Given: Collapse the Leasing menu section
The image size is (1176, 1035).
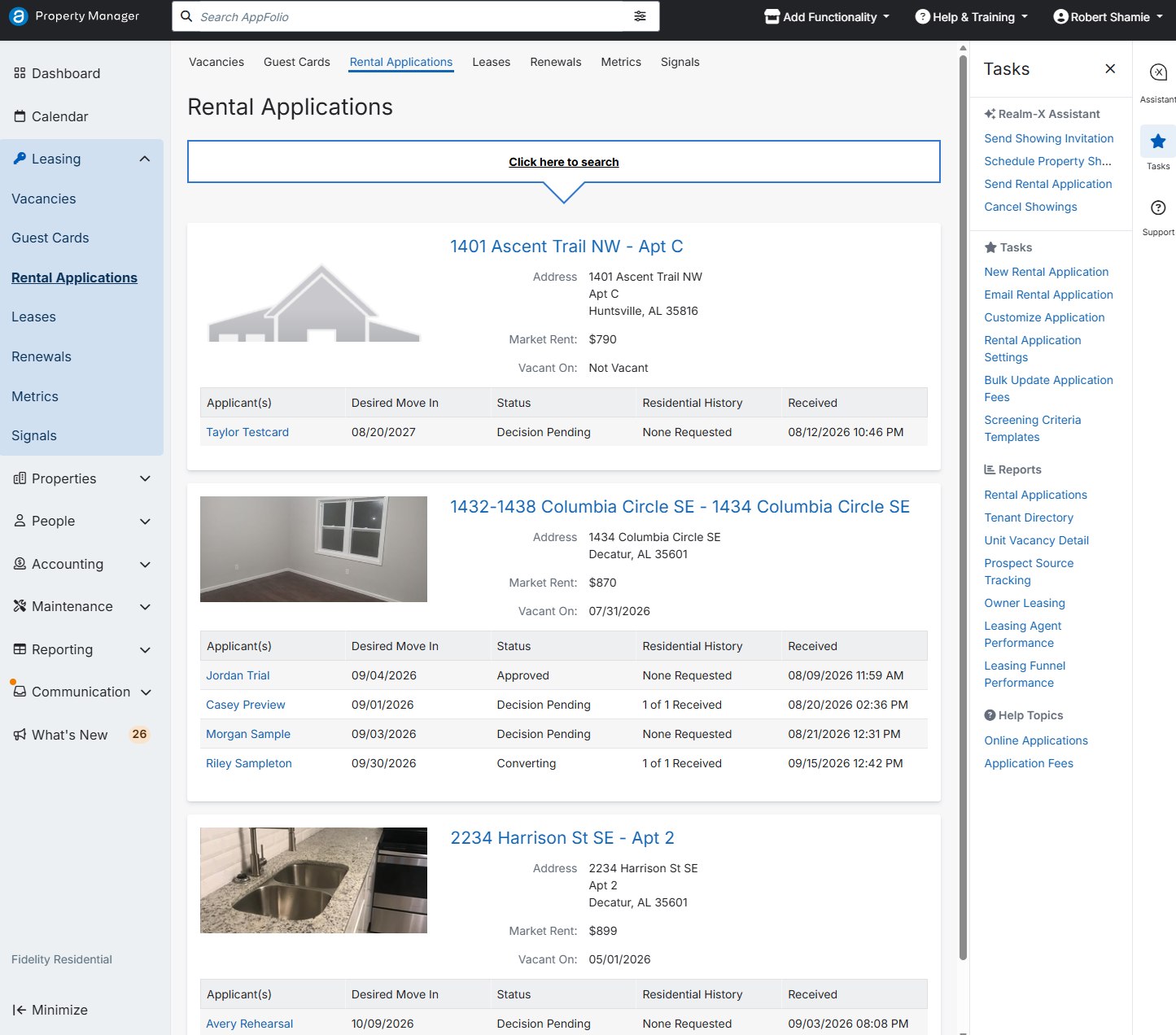Looking at the screenshot, I should tap(145, 159).
